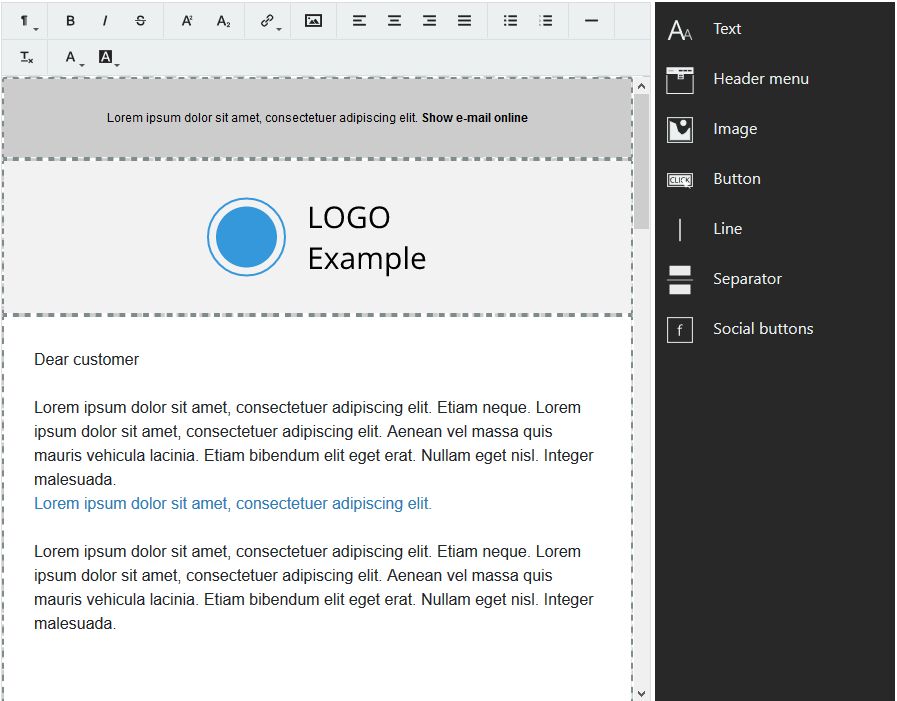Click the scrollbar up arrow
Viewport: 897px width, 701px height.
coord(641,86)
